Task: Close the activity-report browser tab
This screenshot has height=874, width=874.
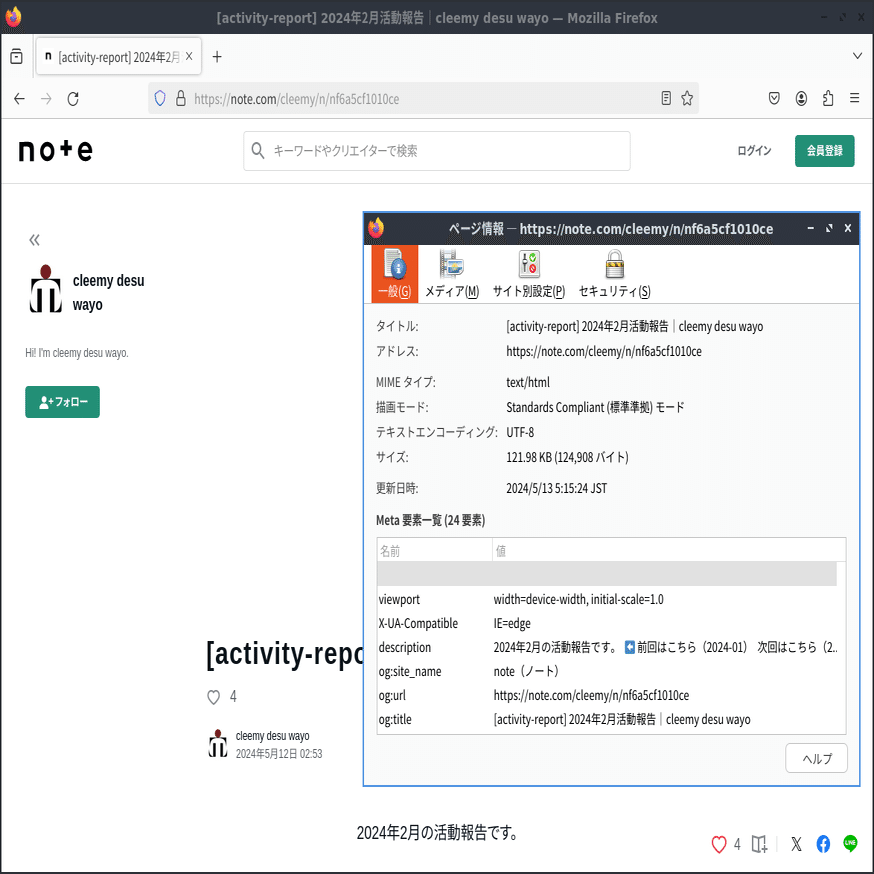Action: click(189, 56)
